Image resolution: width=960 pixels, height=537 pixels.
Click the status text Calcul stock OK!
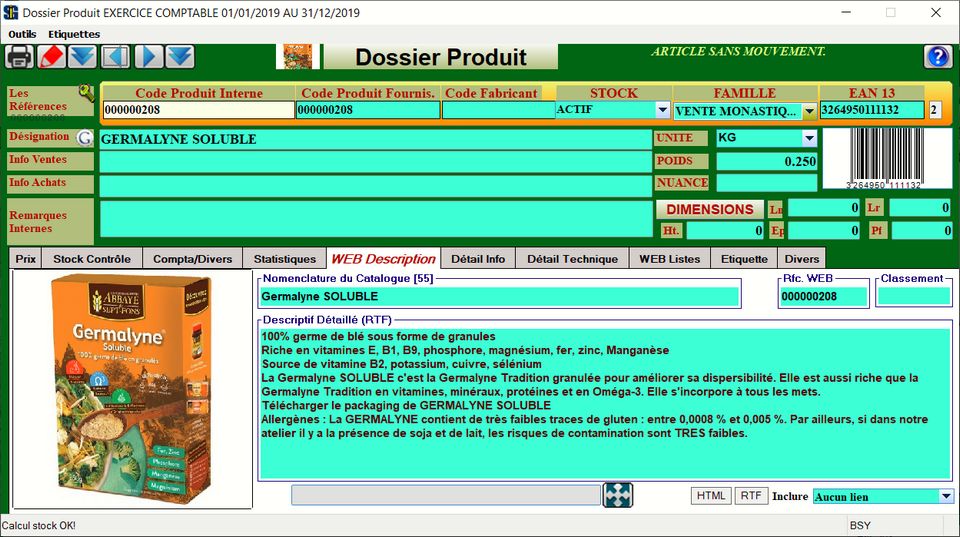tap(39, 525)
